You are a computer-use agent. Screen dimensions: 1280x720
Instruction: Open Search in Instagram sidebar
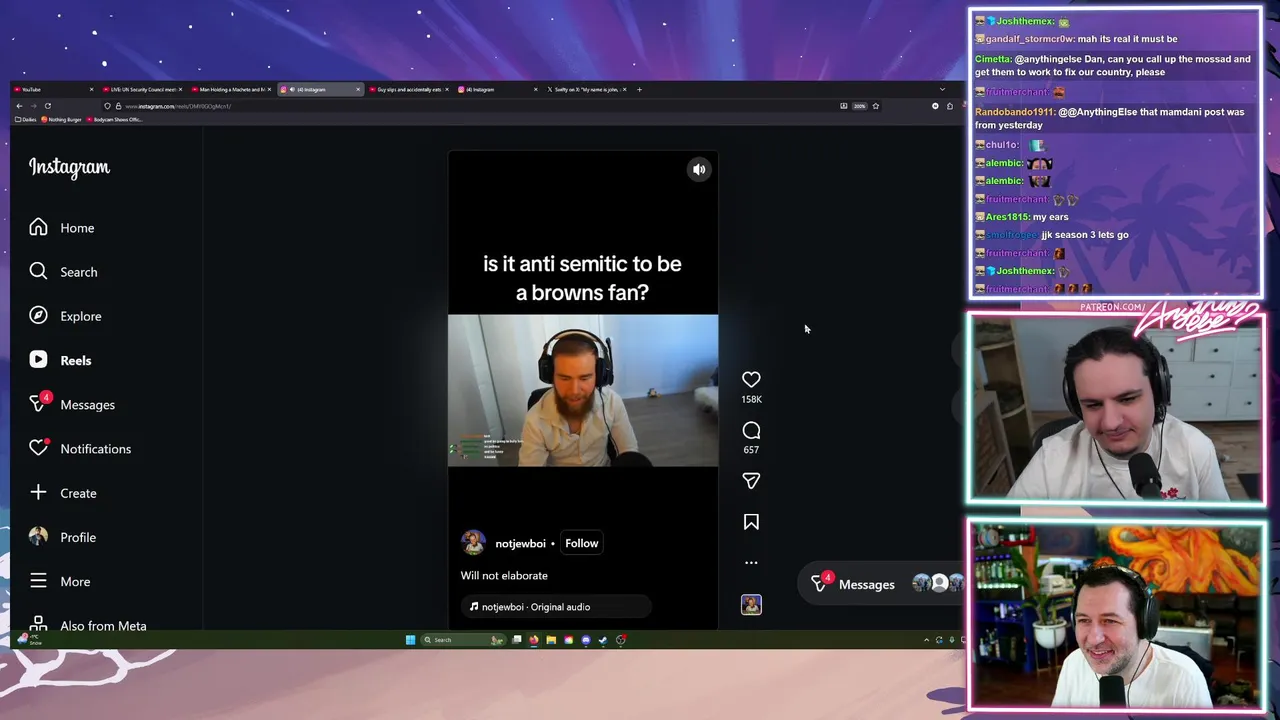click(x=63, y=272)
